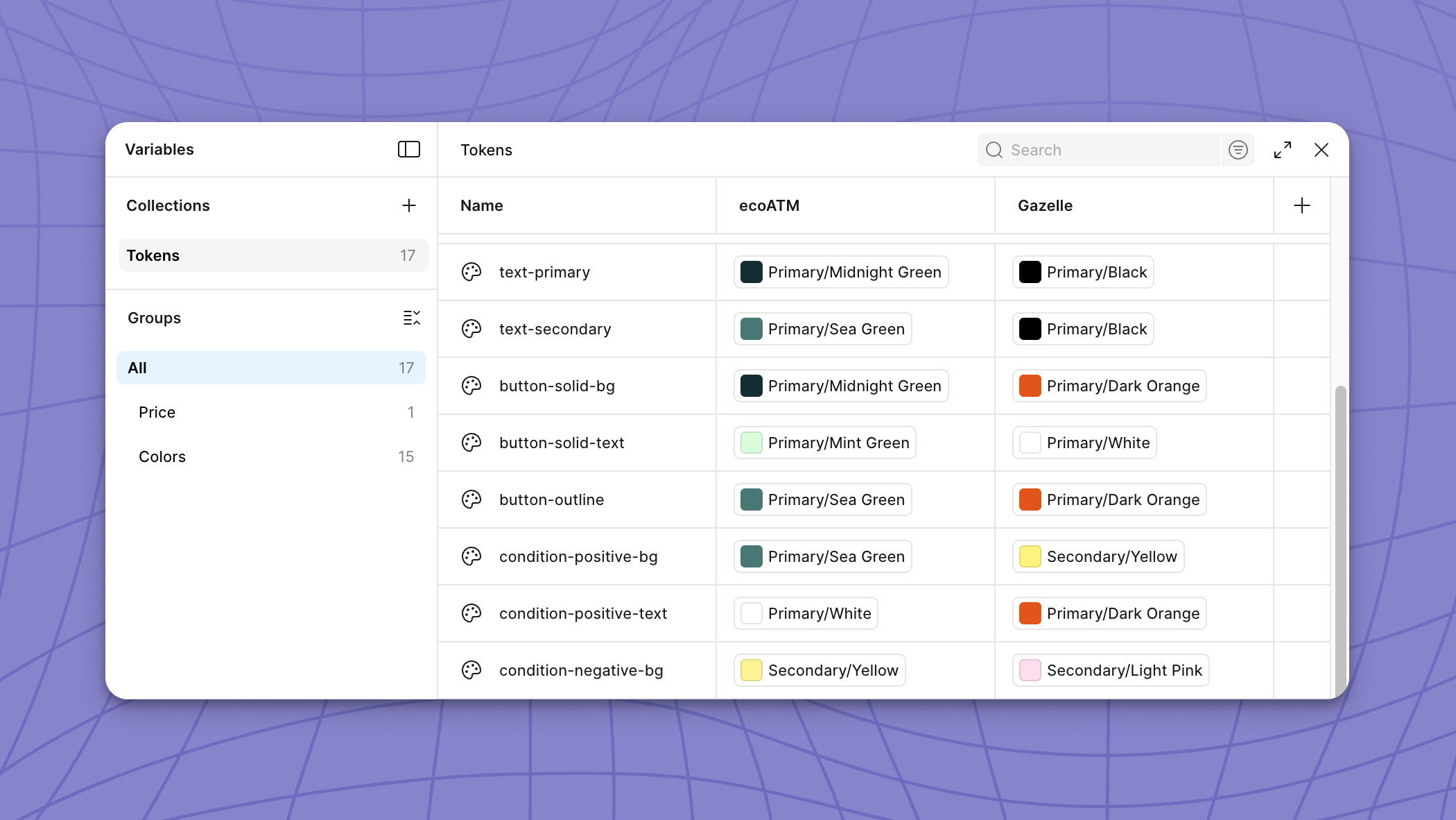Toggle the sidebar panel icon
This screenshot has width=1456, height=820.
409,149
